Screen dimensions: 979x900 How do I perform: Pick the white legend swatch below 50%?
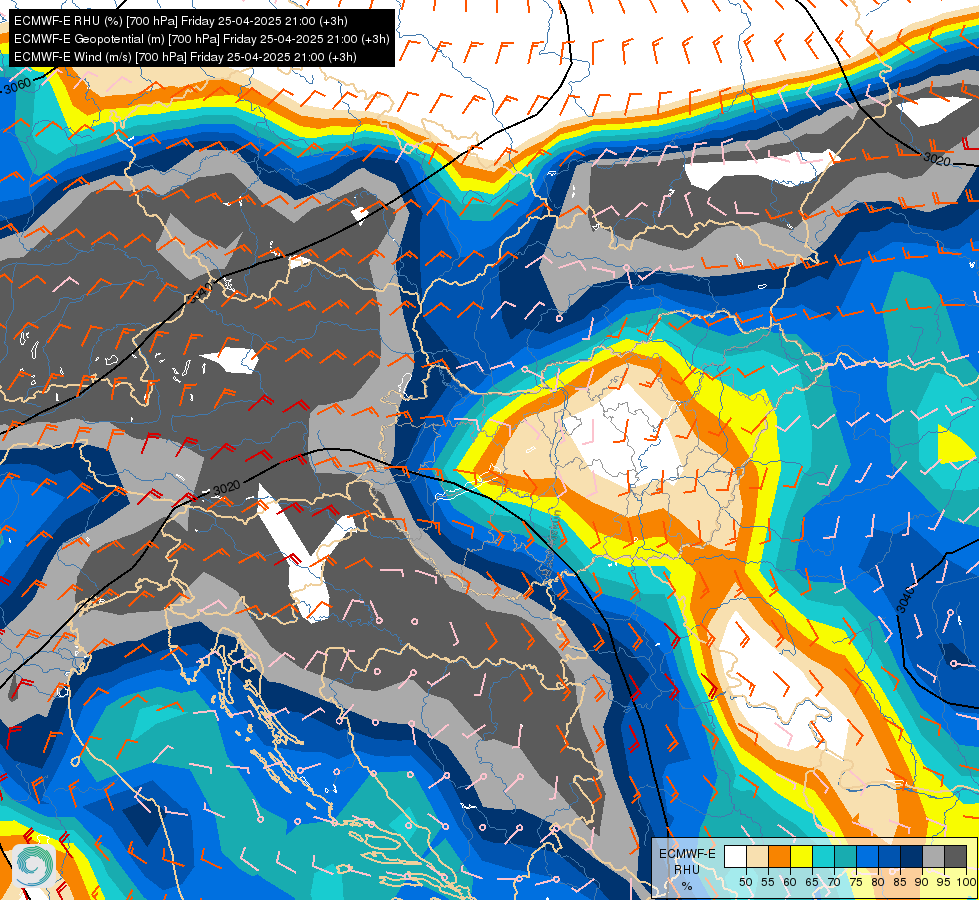[735, 856]
